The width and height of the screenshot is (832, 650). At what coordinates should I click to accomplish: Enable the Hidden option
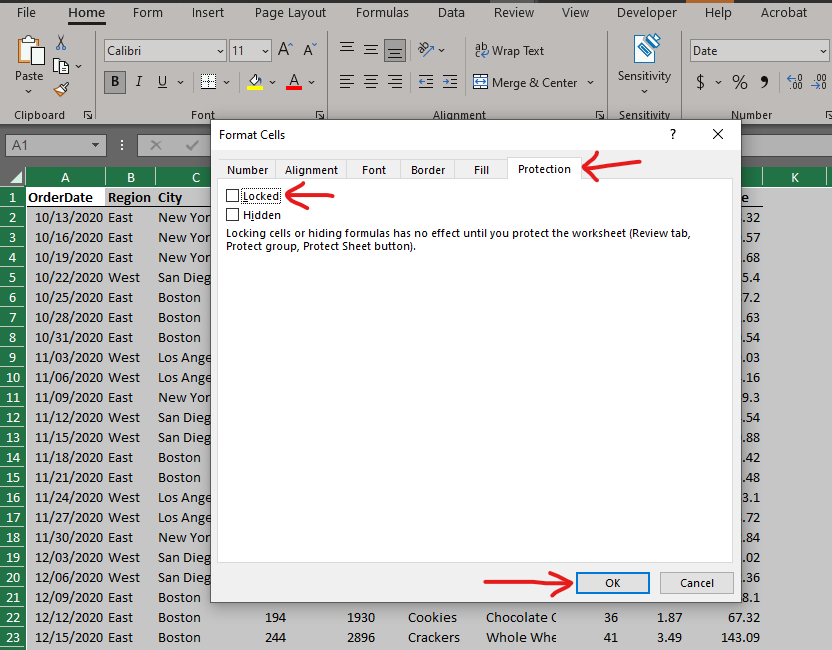tap(232, 214)
